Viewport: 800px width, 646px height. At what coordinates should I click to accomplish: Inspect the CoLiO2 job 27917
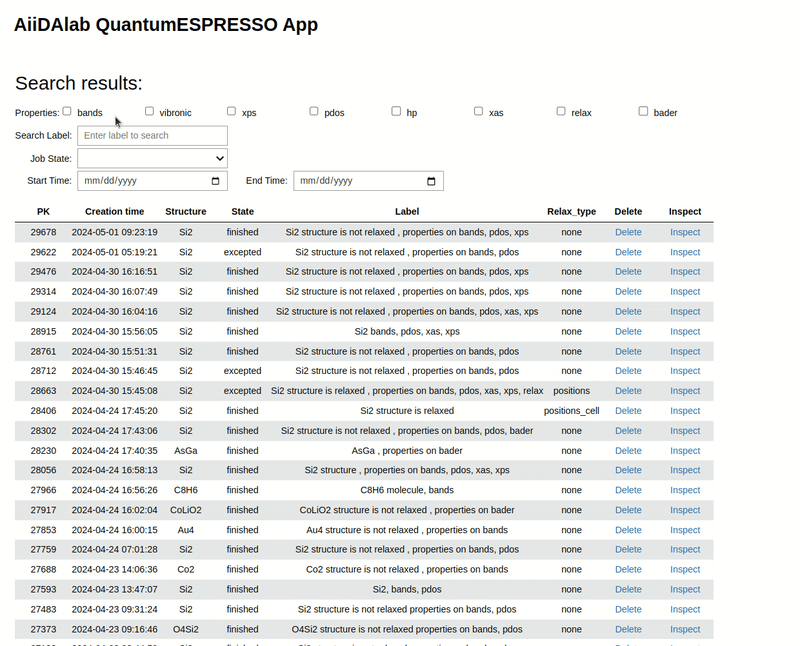click(x=685, y=510)
